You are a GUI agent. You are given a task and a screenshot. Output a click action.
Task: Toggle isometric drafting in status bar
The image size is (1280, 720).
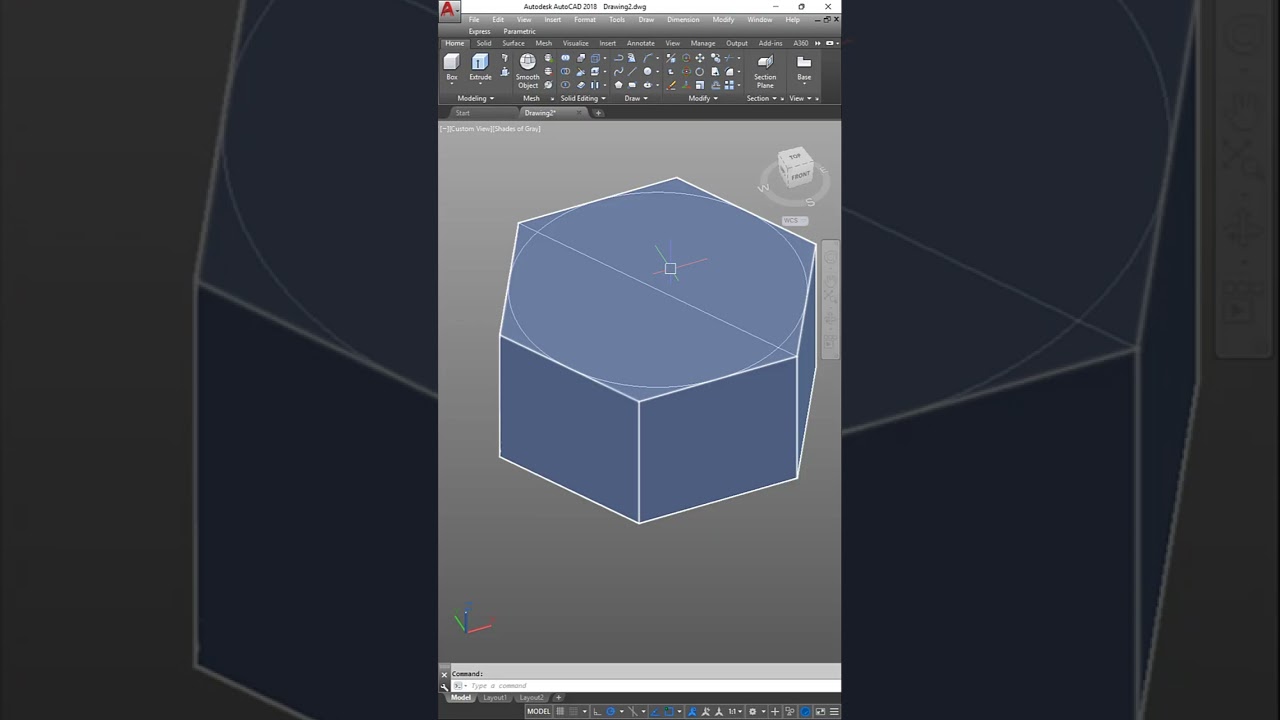pyautogui.click(x=633, y=712)
